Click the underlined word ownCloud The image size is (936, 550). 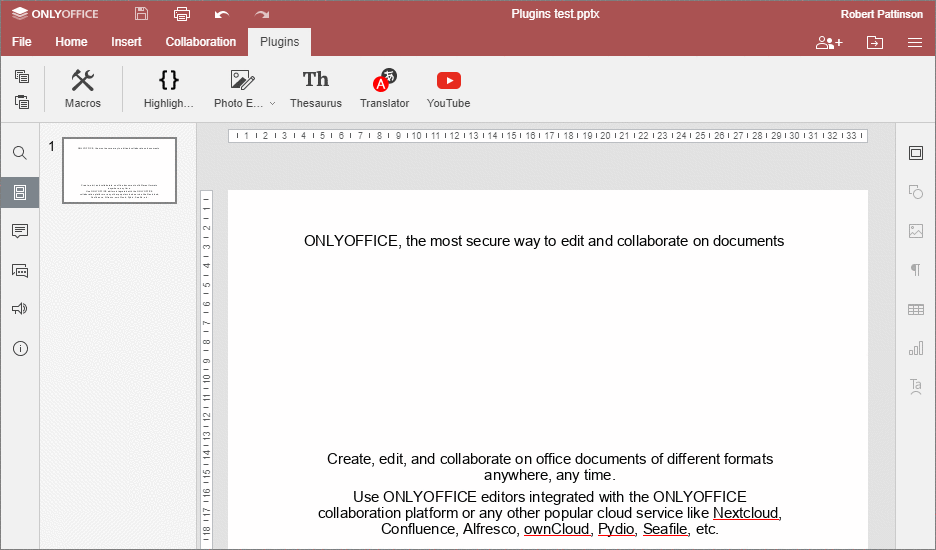click(557, 529)
